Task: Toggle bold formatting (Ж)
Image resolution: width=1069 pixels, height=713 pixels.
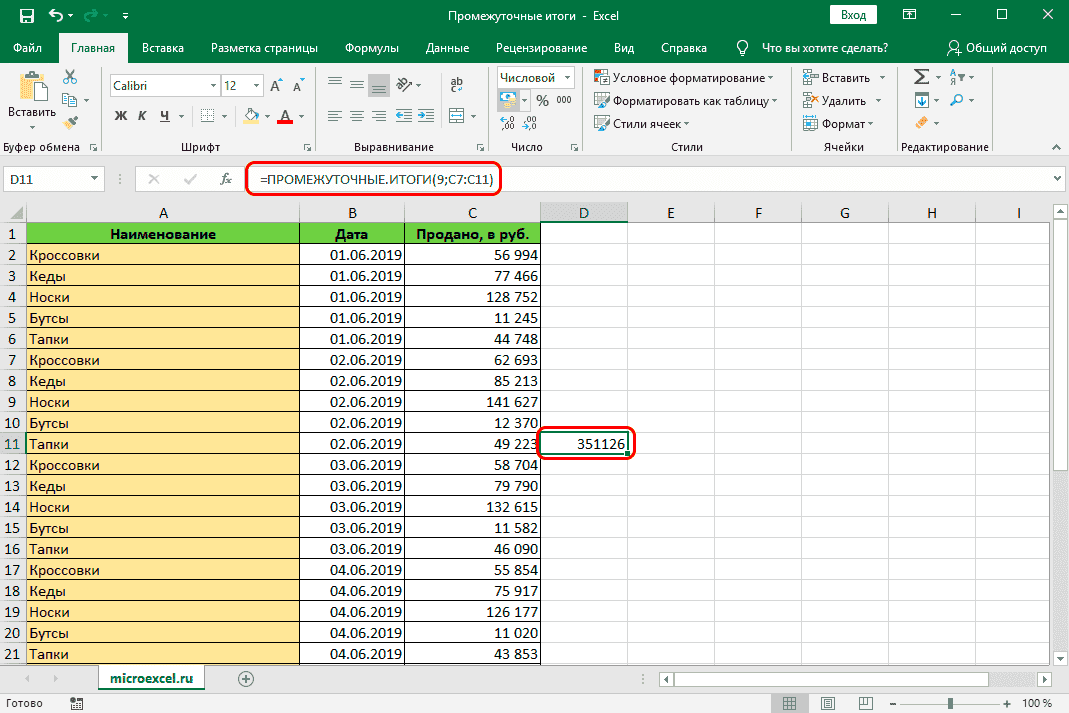Action: click(x=121, y=115)
